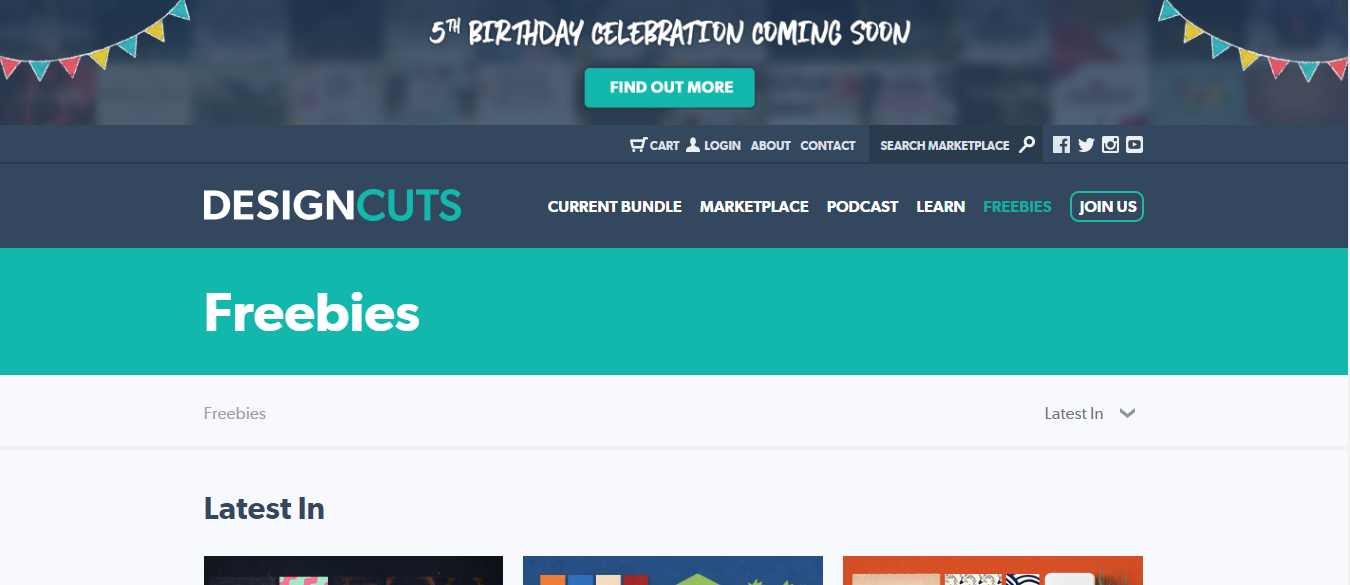Viewport: 1350px width, 585px height.
Task: Open the Latest In sorting dropdown
Action: (1074, 412)
